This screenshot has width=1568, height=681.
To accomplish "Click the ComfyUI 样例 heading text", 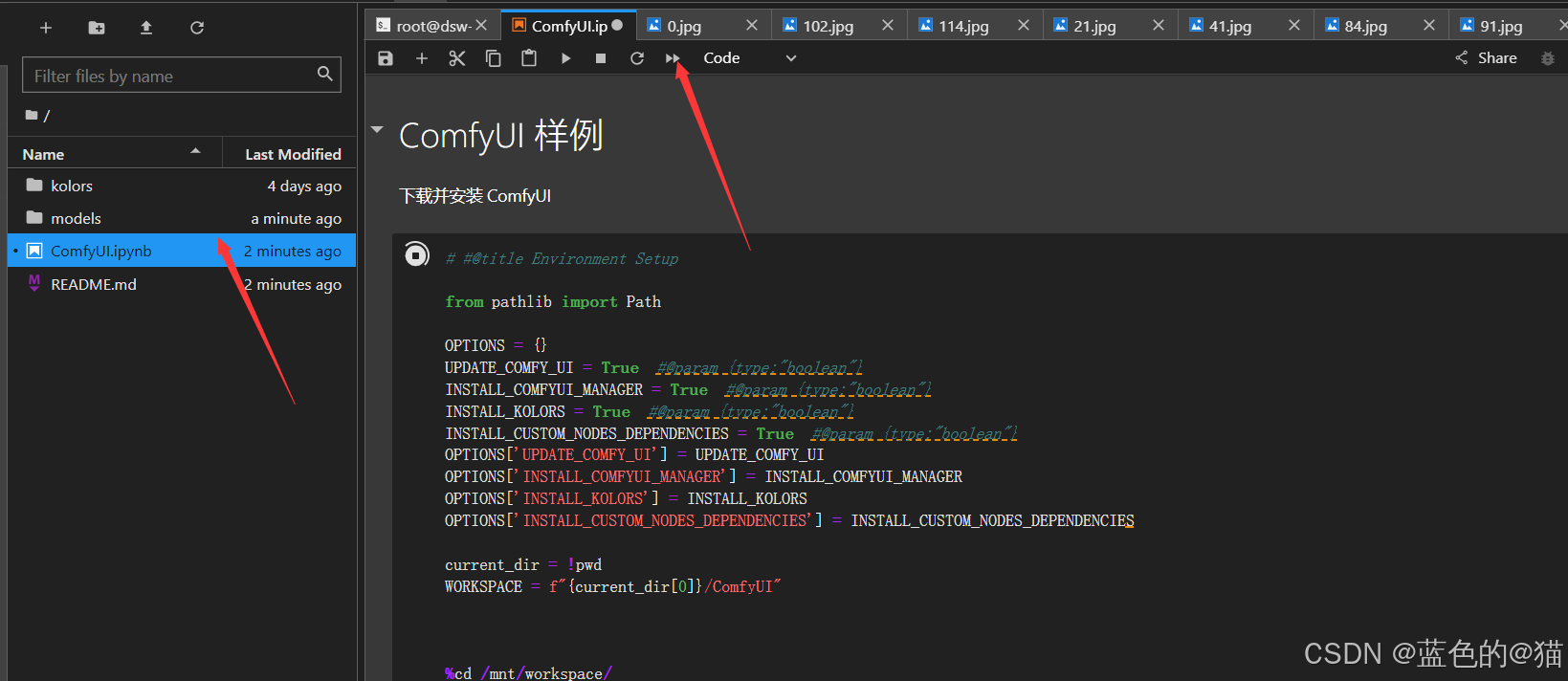I will (500, 136).
